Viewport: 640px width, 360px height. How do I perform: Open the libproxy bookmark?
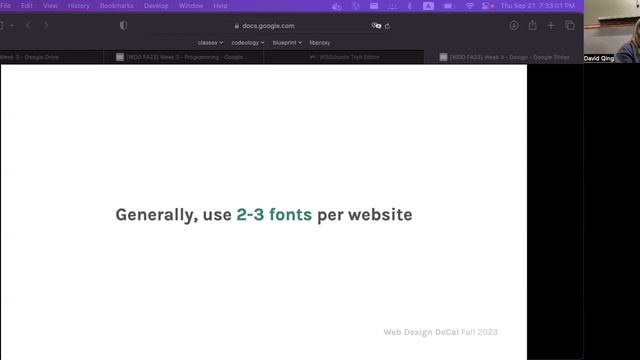pyautogui.click(x=320, y=42)
